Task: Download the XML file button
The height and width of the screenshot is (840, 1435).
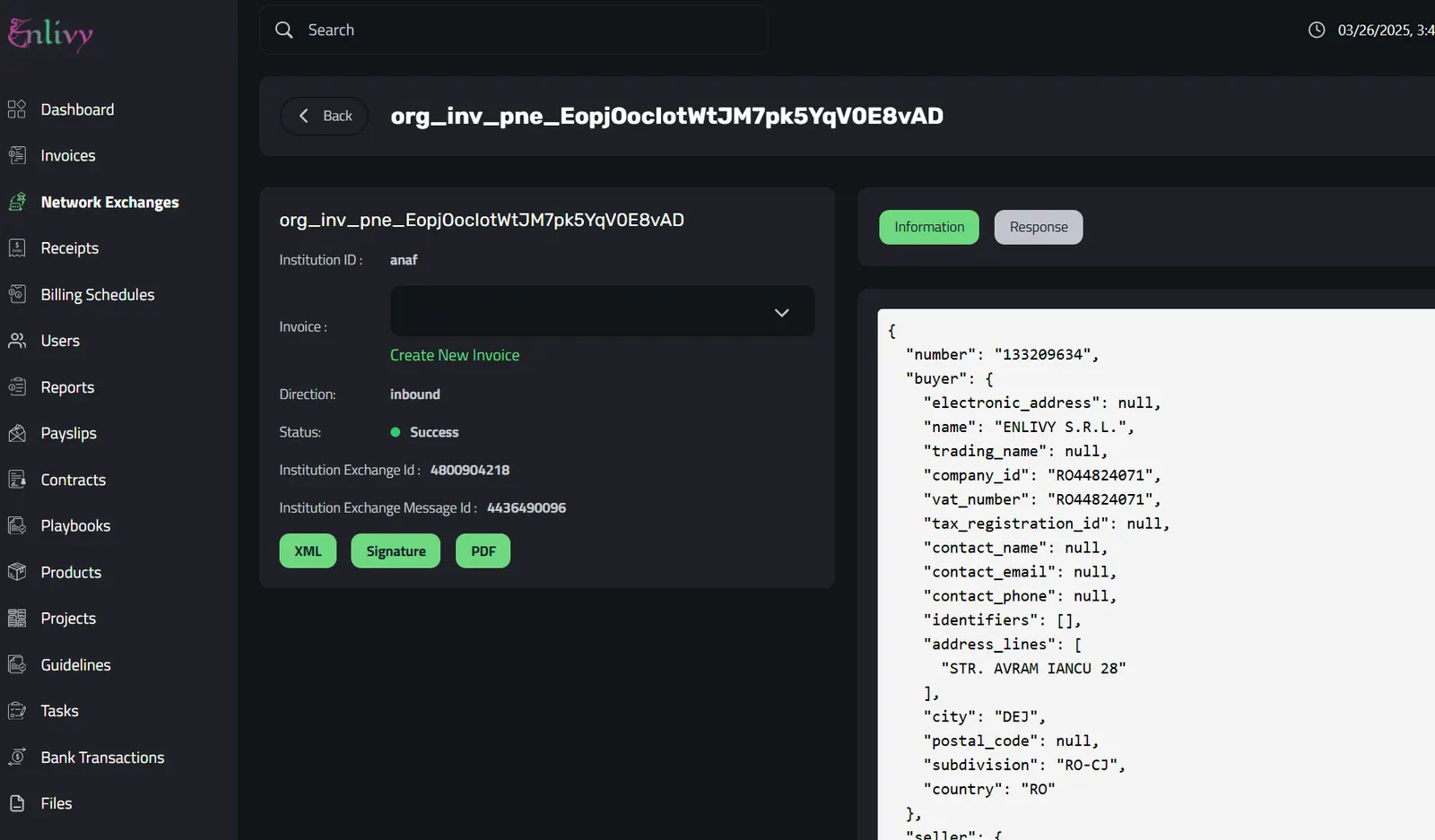Action: tap(308, 551)
